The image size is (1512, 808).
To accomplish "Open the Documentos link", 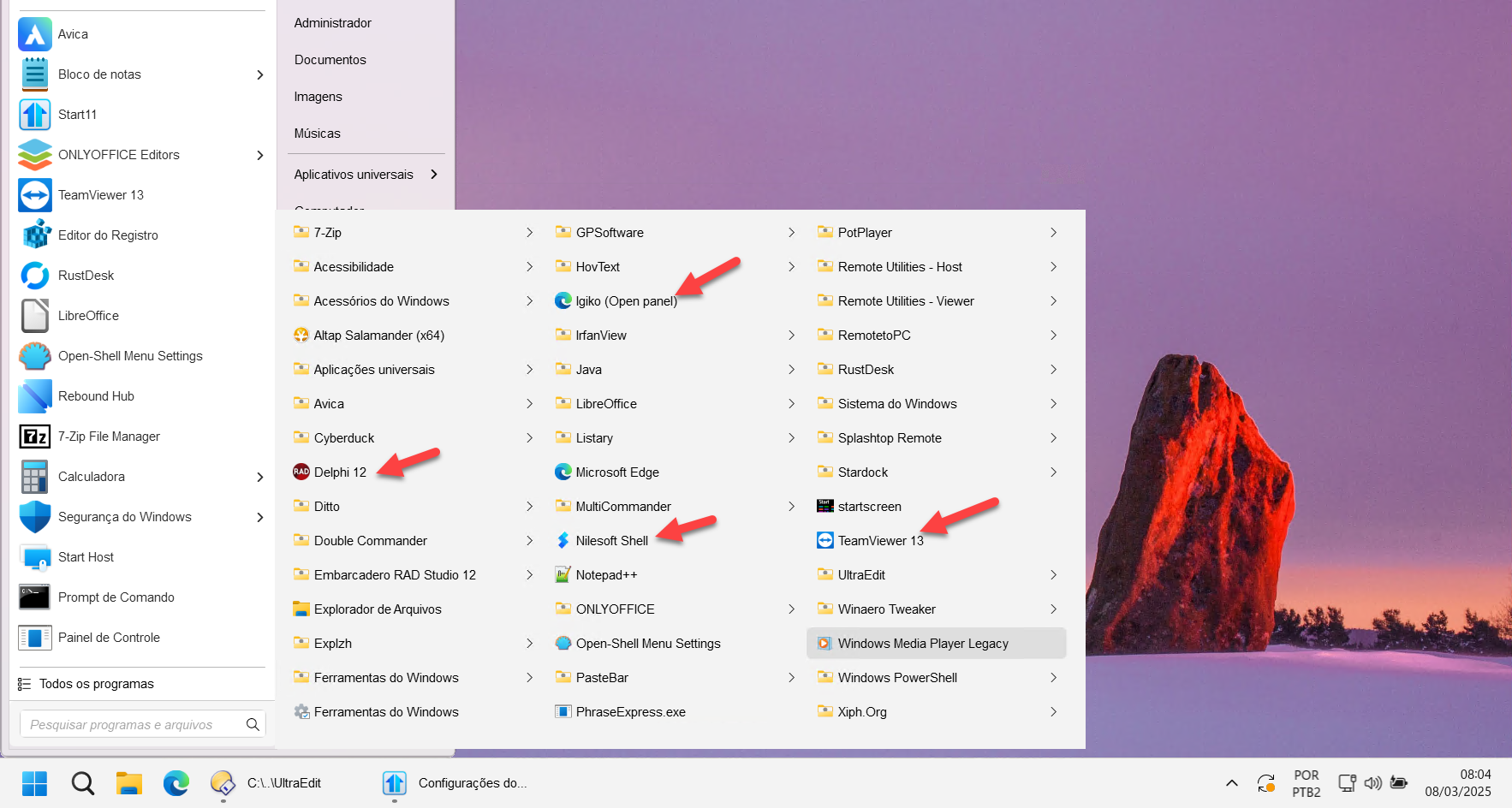I will coord(330,60).
